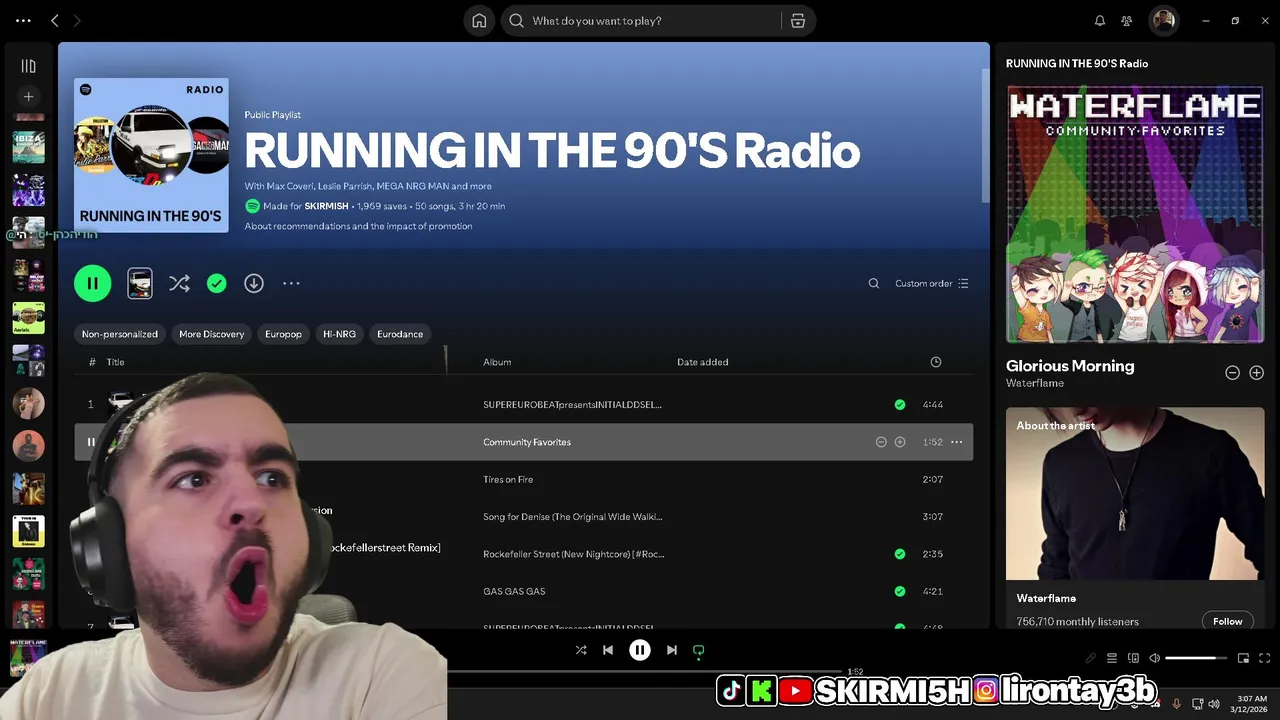Image resolution: width=1280 pixels, height=720 pixels.
Task: Click About recommendations and promotion link
Action: click(x=358, y=226)
